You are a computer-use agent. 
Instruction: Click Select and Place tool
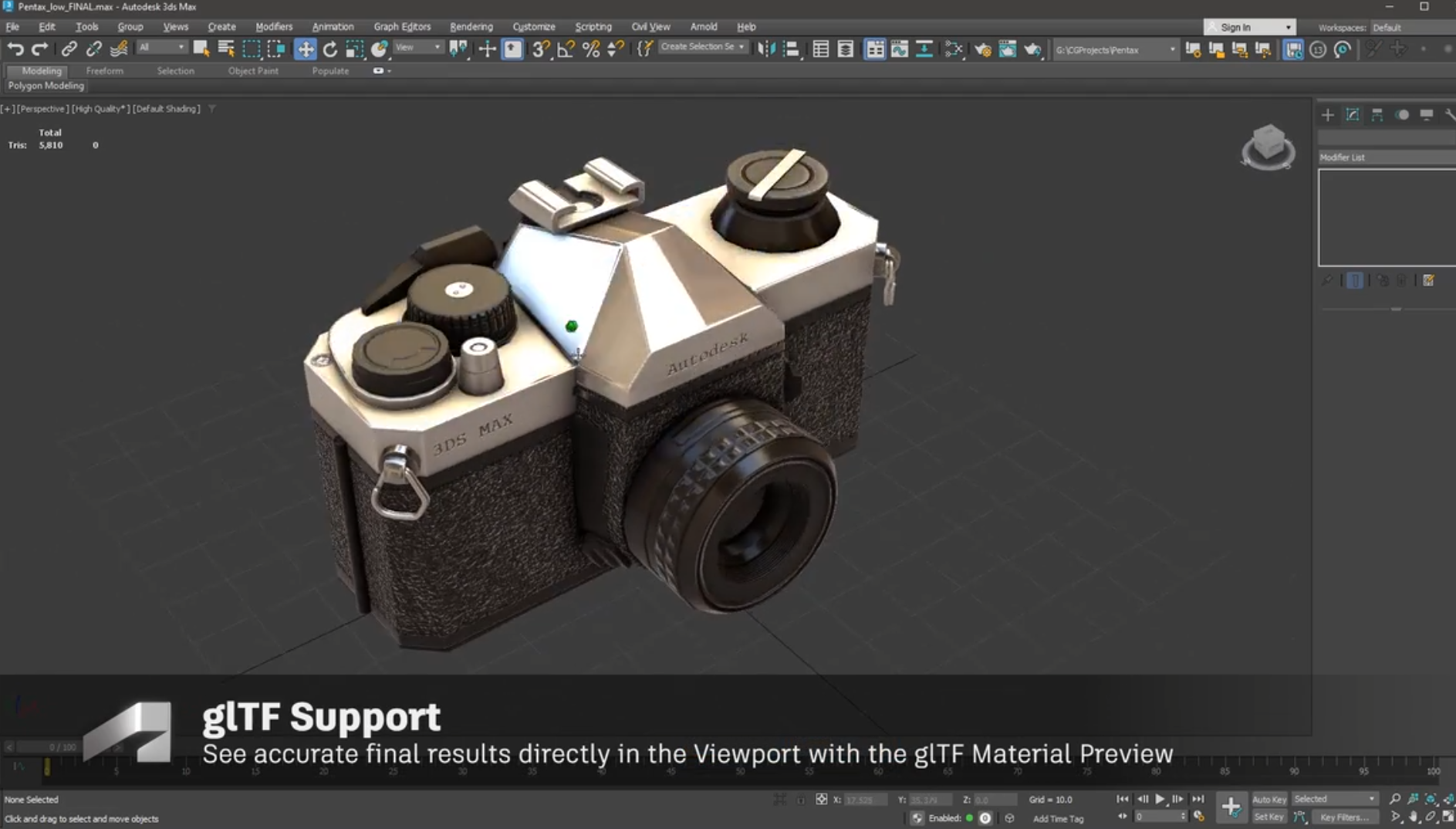coord(380,49)
